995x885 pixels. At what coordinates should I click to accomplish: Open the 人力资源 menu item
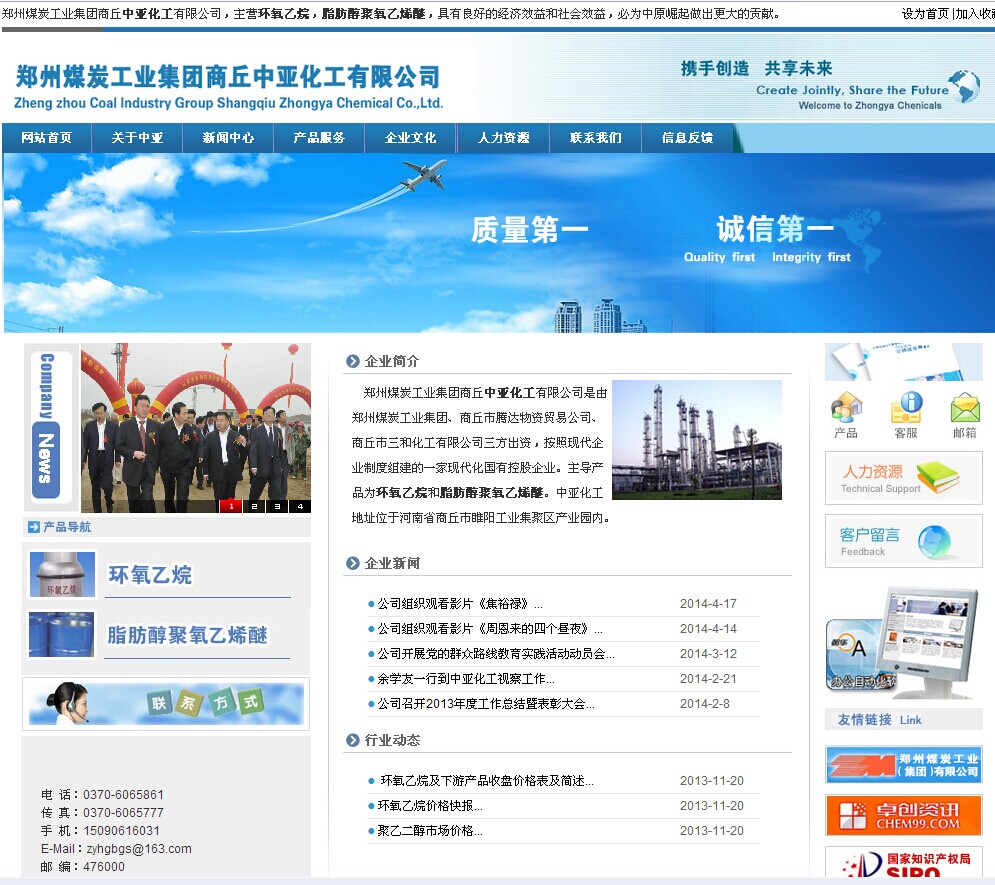click(x=503, y=138)
